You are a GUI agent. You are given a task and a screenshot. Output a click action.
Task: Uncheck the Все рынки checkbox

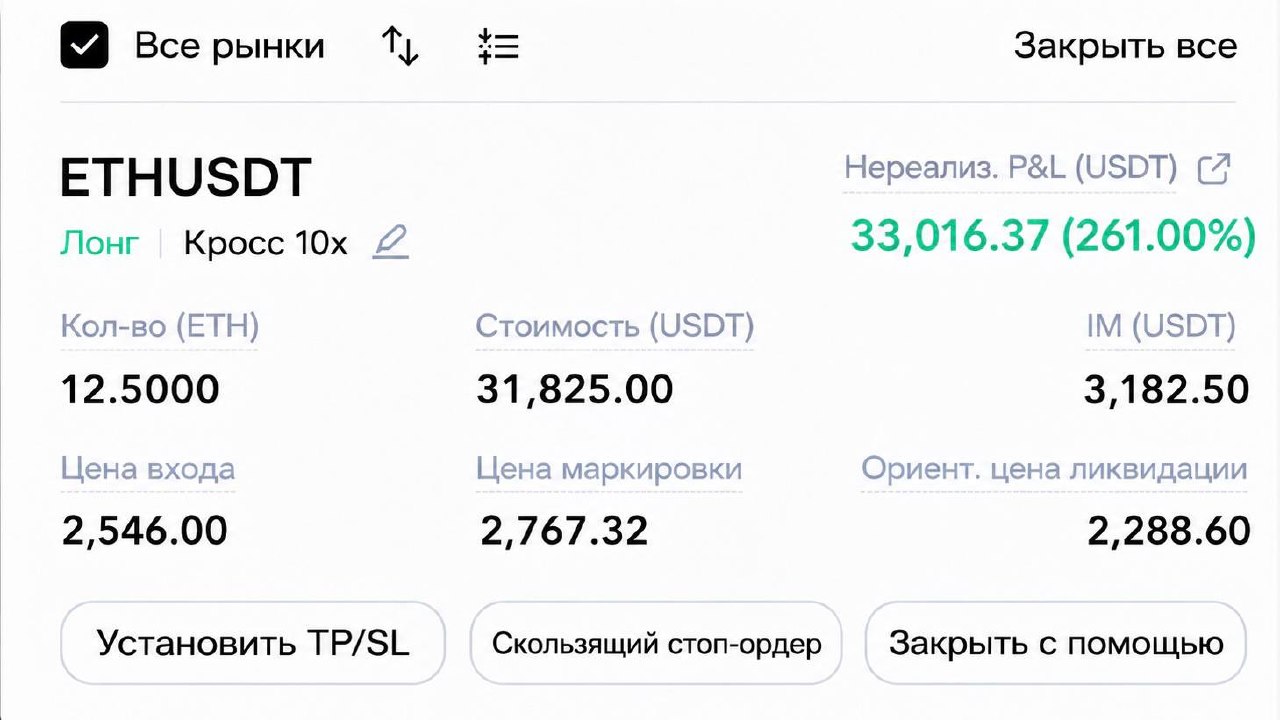click(84, 46)
